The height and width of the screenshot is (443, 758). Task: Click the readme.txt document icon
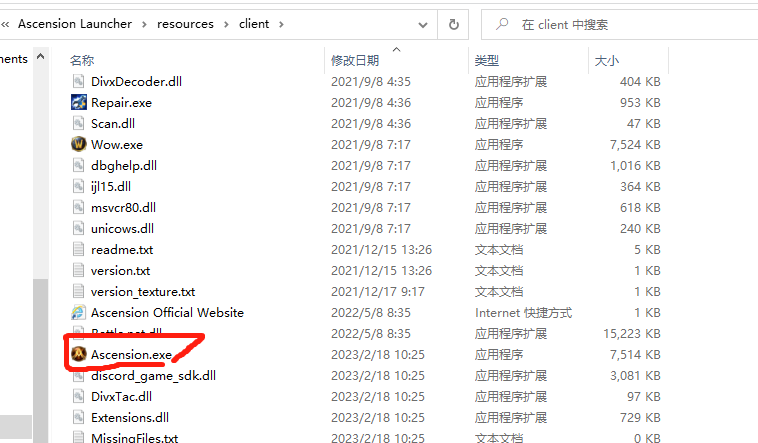[x=78, y=250]
